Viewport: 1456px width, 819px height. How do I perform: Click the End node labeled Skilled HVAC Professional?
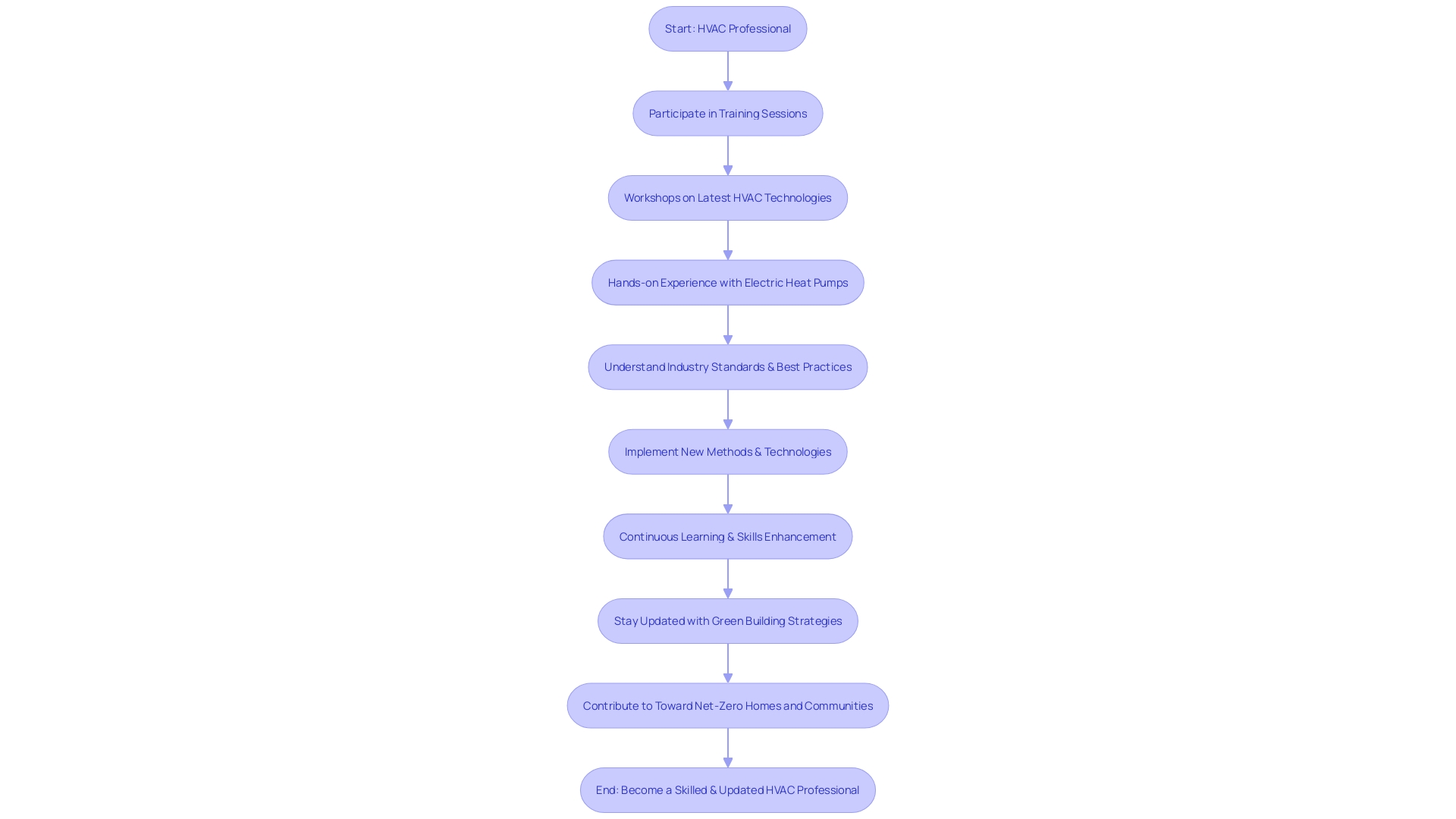pyautogui.click(x=728, y=789)
